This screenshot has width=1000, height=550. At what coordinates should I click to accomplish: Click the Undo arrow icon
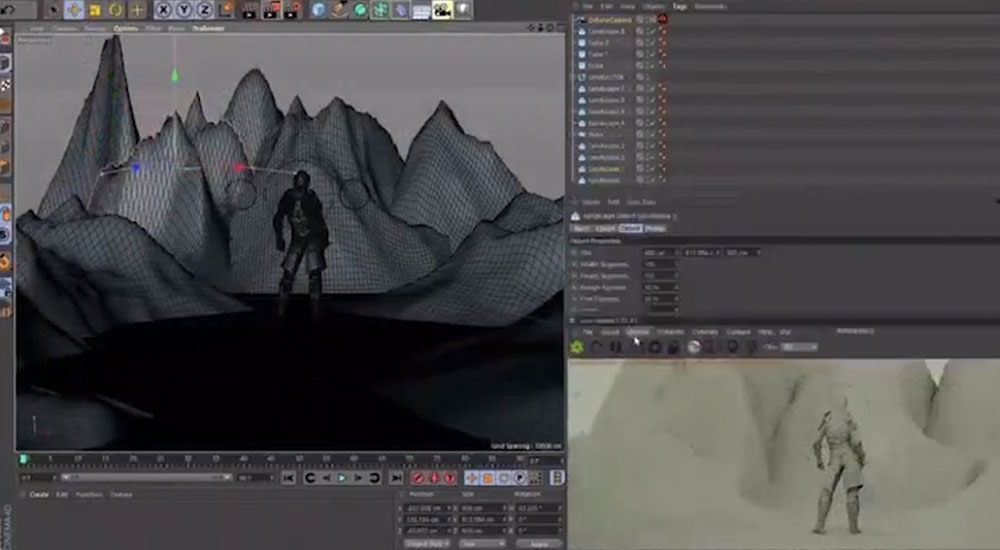pos(10,11)
